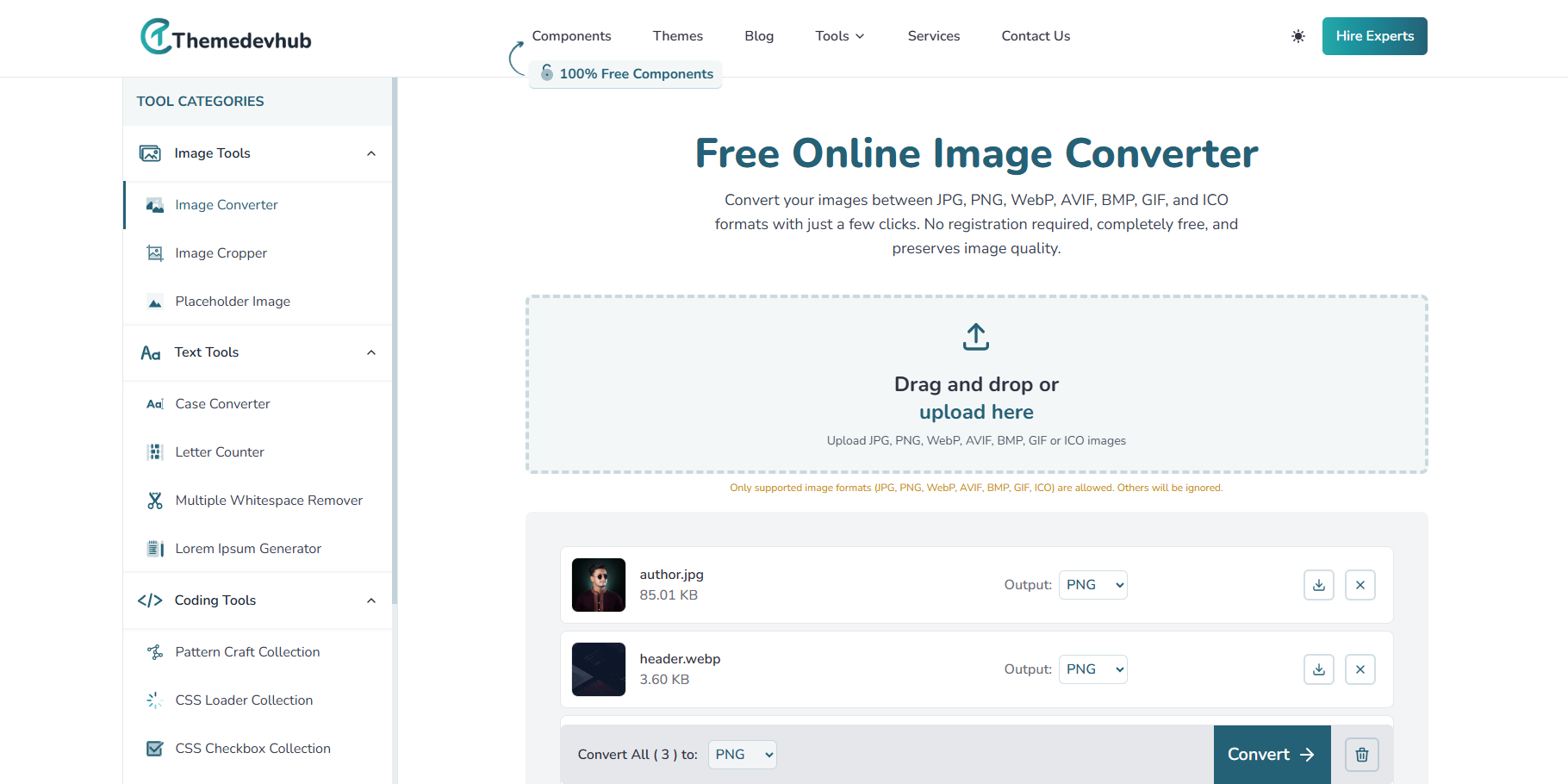Open the Multiple Whitespace Remover
The width and height of the screenshot is (1568, 784).
(268, 500)
